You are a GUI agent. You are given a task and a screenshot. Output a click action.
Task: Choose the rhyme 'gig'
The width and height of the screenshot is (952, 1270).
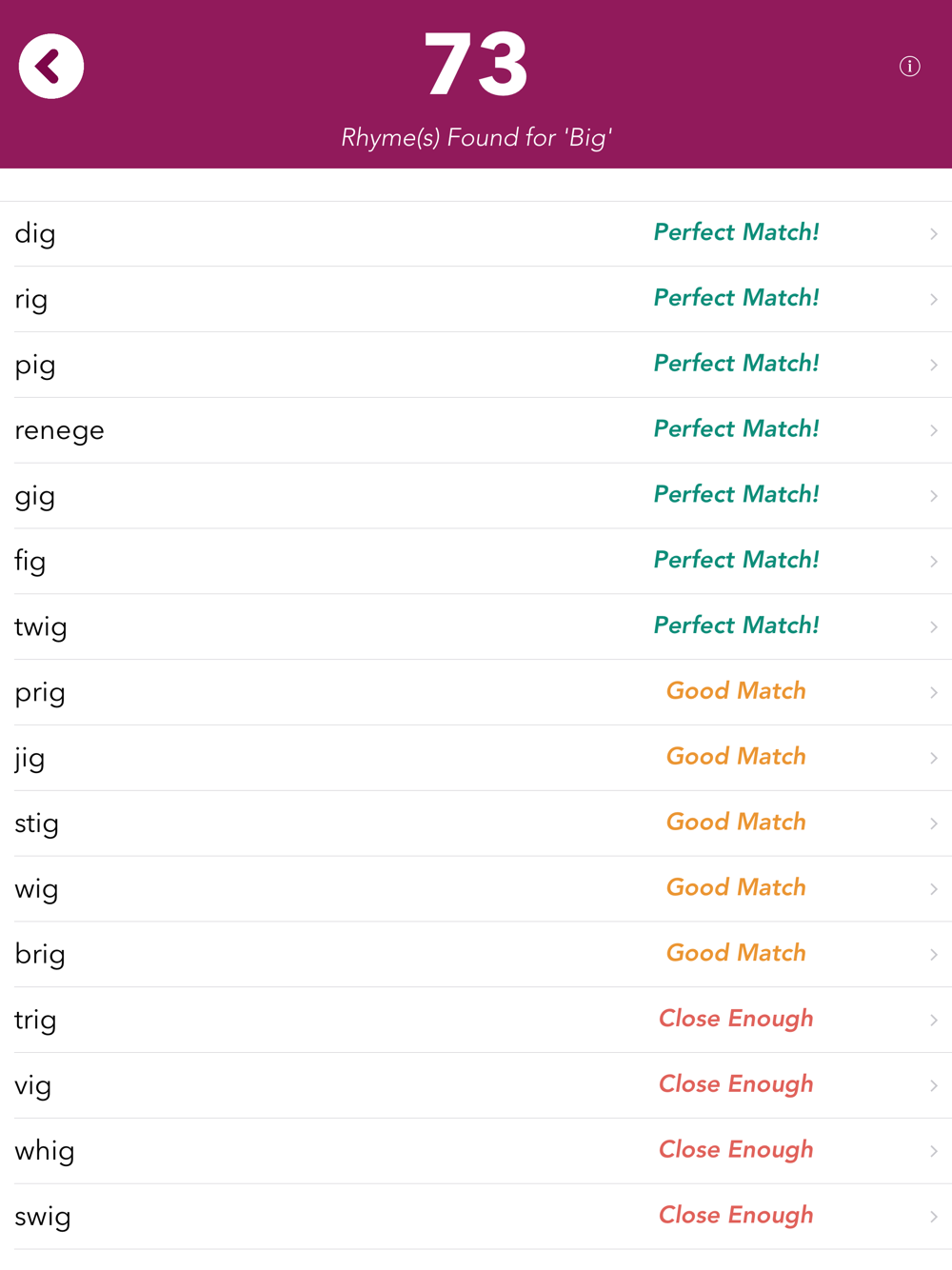click(x=35, y=496)
